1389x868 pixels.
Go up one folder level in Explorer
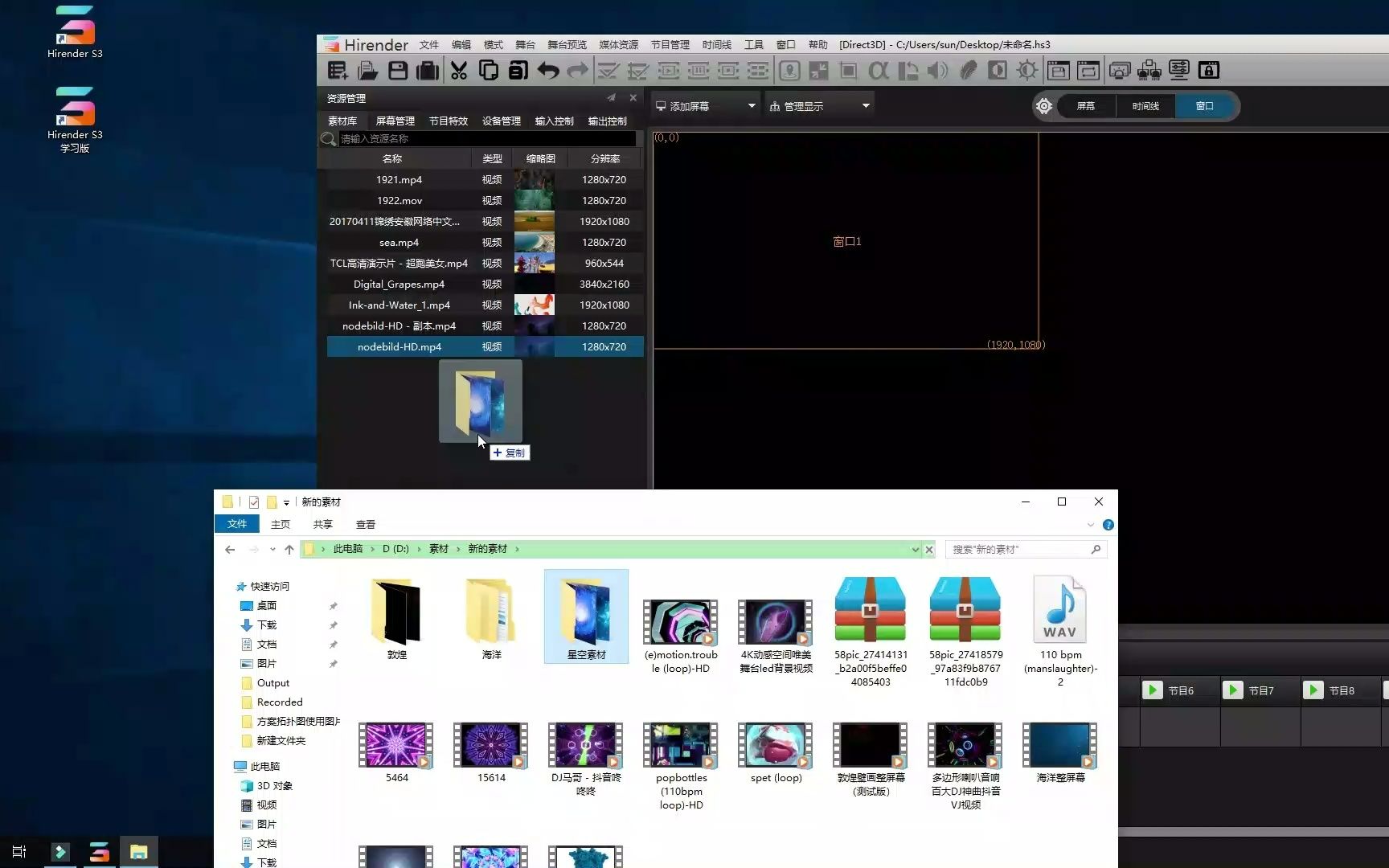[x=289, y=550]
